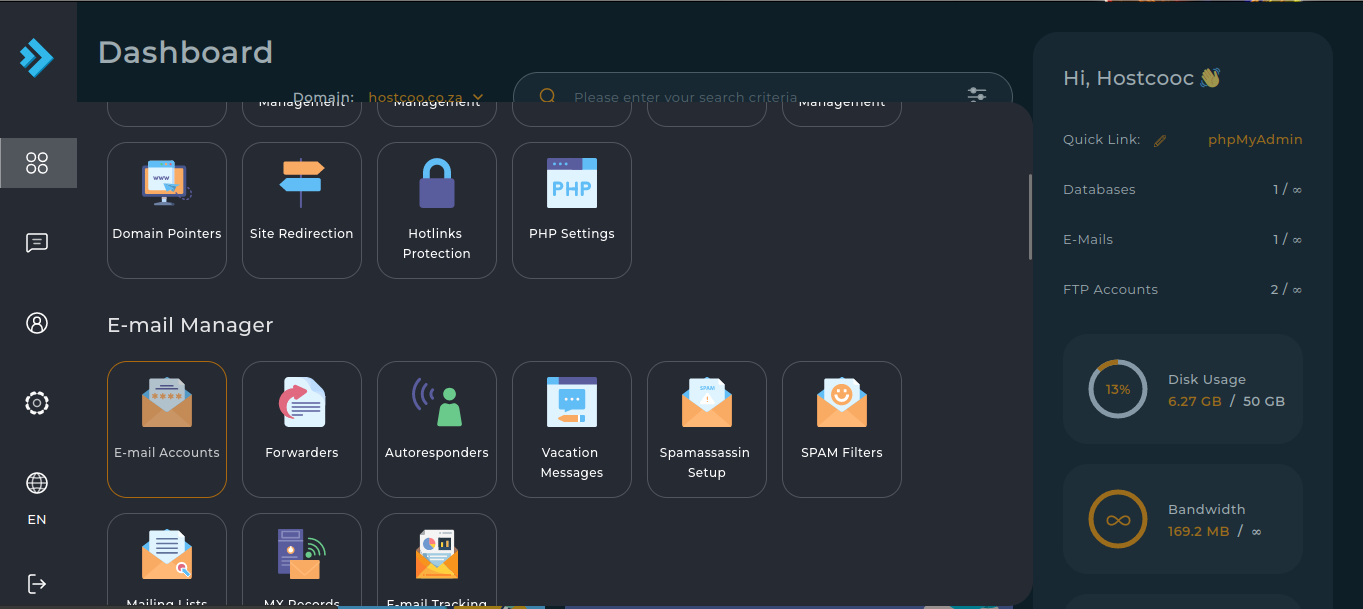Open the search filter options icon

pos(977,96)
